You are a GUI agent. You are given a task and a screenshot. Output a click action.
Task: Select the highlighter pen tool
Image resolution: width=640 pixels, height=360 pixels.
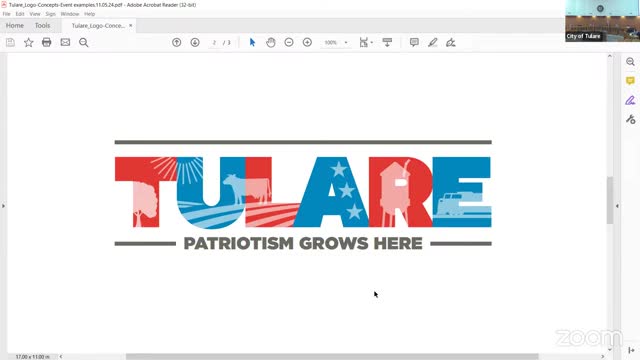[433, 42]
